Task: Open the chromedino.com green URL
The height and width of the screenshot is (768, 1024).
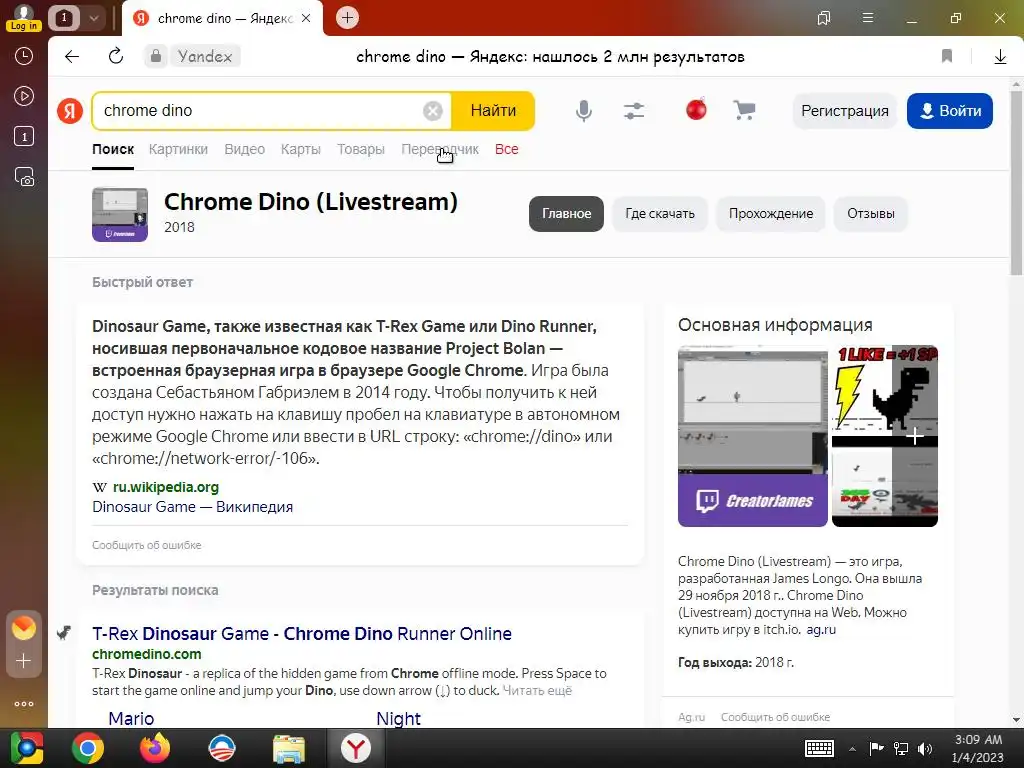Action: coord(147,654)
